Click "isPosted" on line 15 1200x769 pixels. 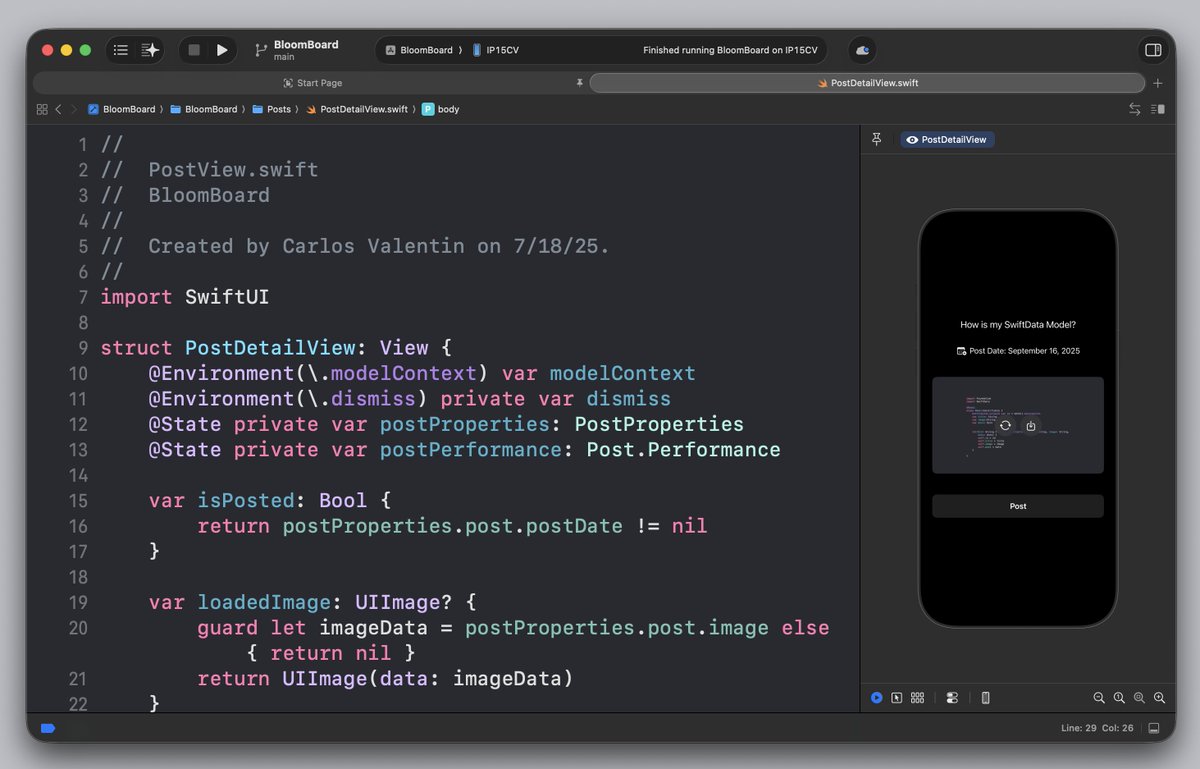click(x=246, y=500)
